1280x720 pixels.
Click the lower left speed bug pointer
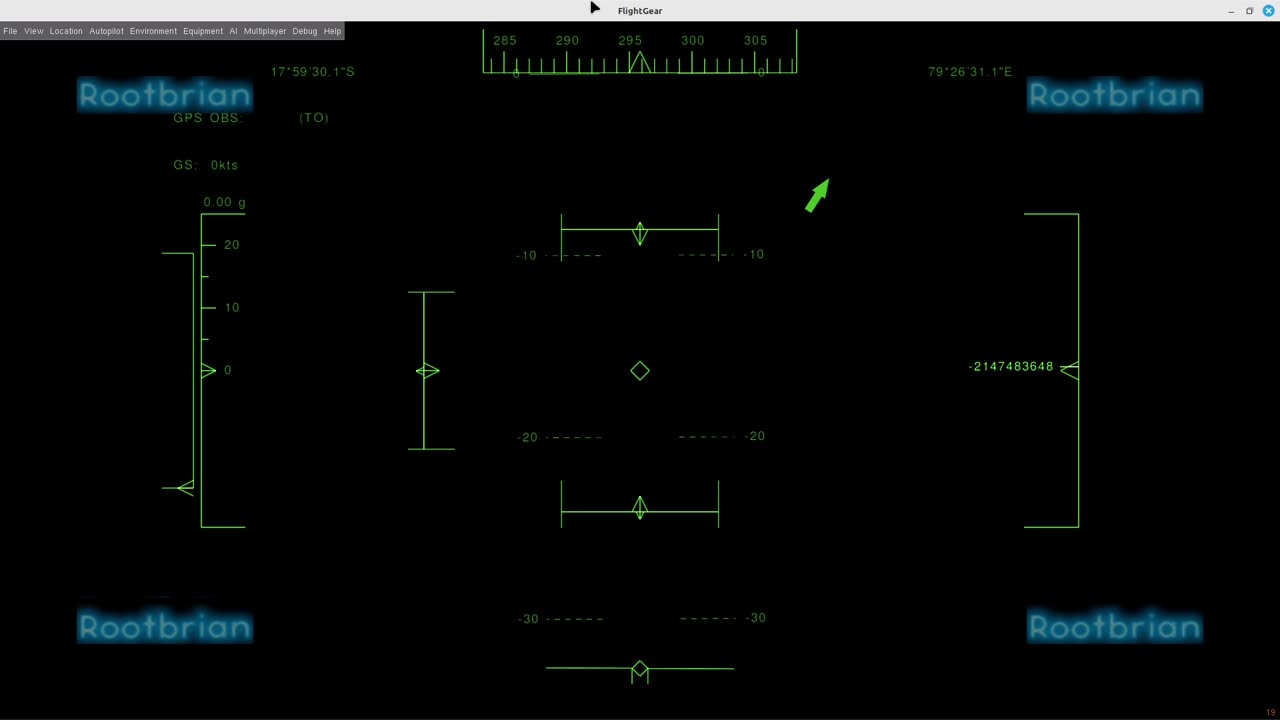click(185, 488)
